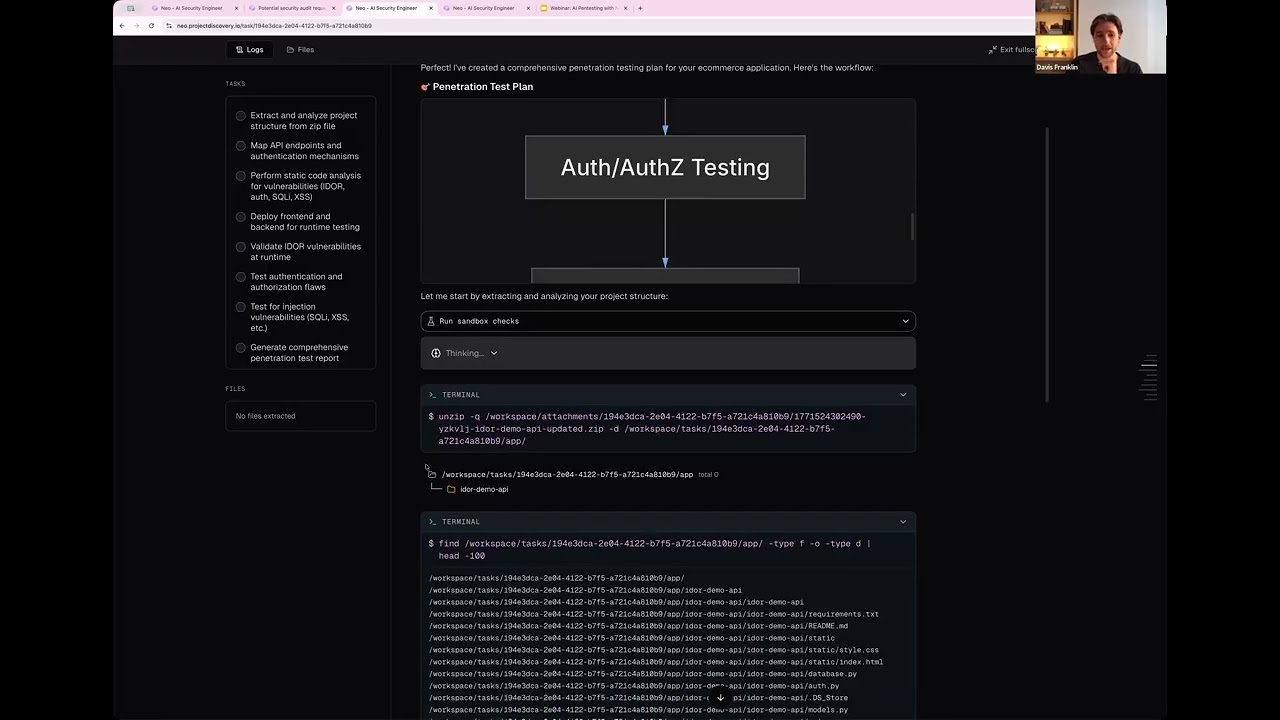Toggle the Map API endpoints task circle
This screenshot has width=1280, height=720.
241,146
